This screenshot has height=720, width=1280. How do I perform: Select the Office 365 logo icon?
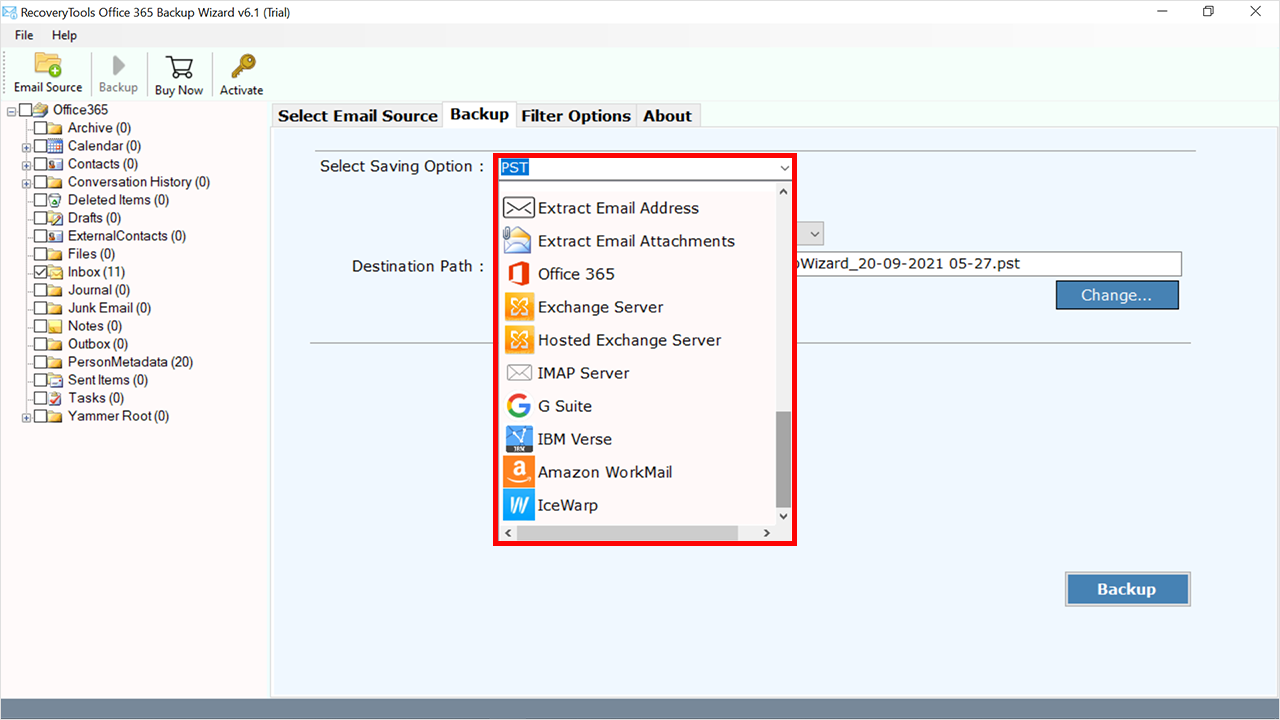(x=518, y=274)
